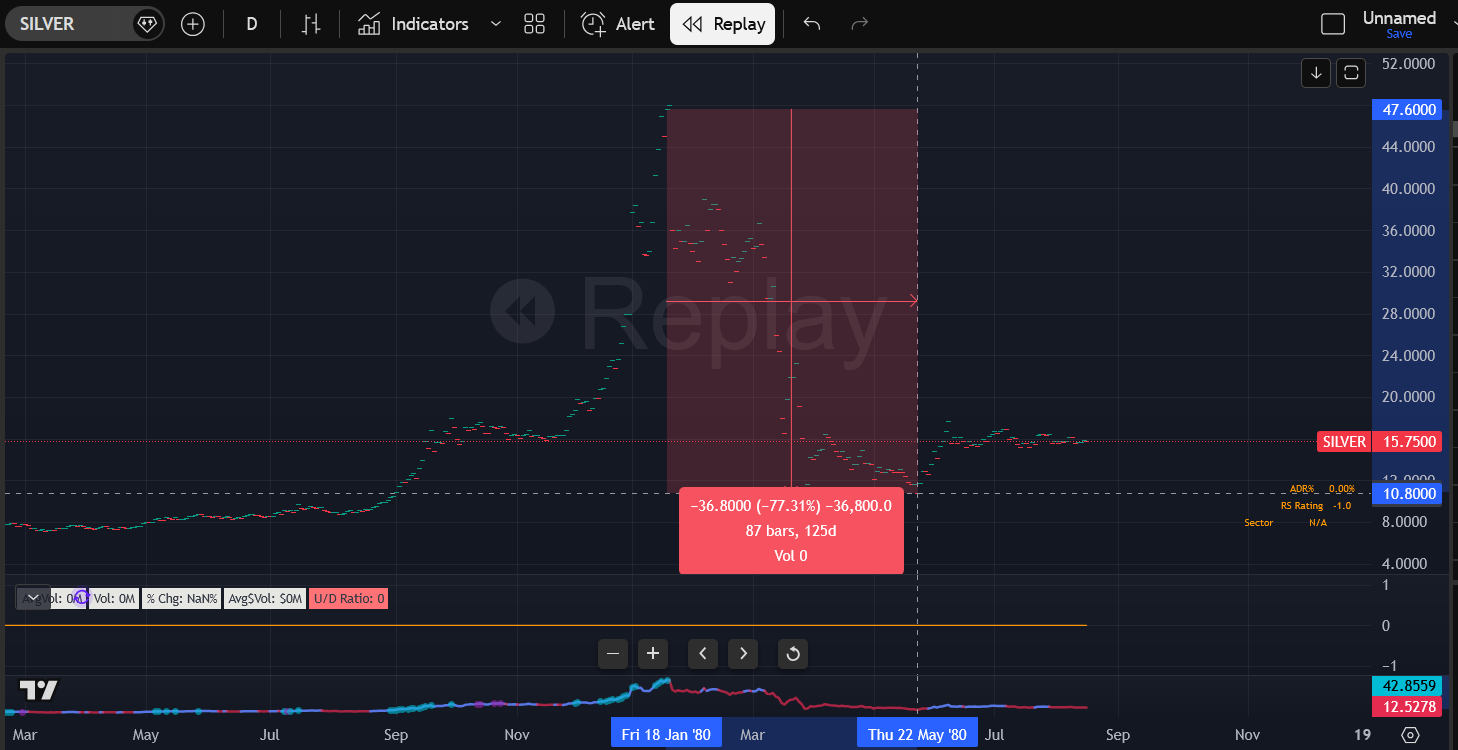Open the Indicators menu
This screenshot has height=750, width=1458.
[414, 24]
